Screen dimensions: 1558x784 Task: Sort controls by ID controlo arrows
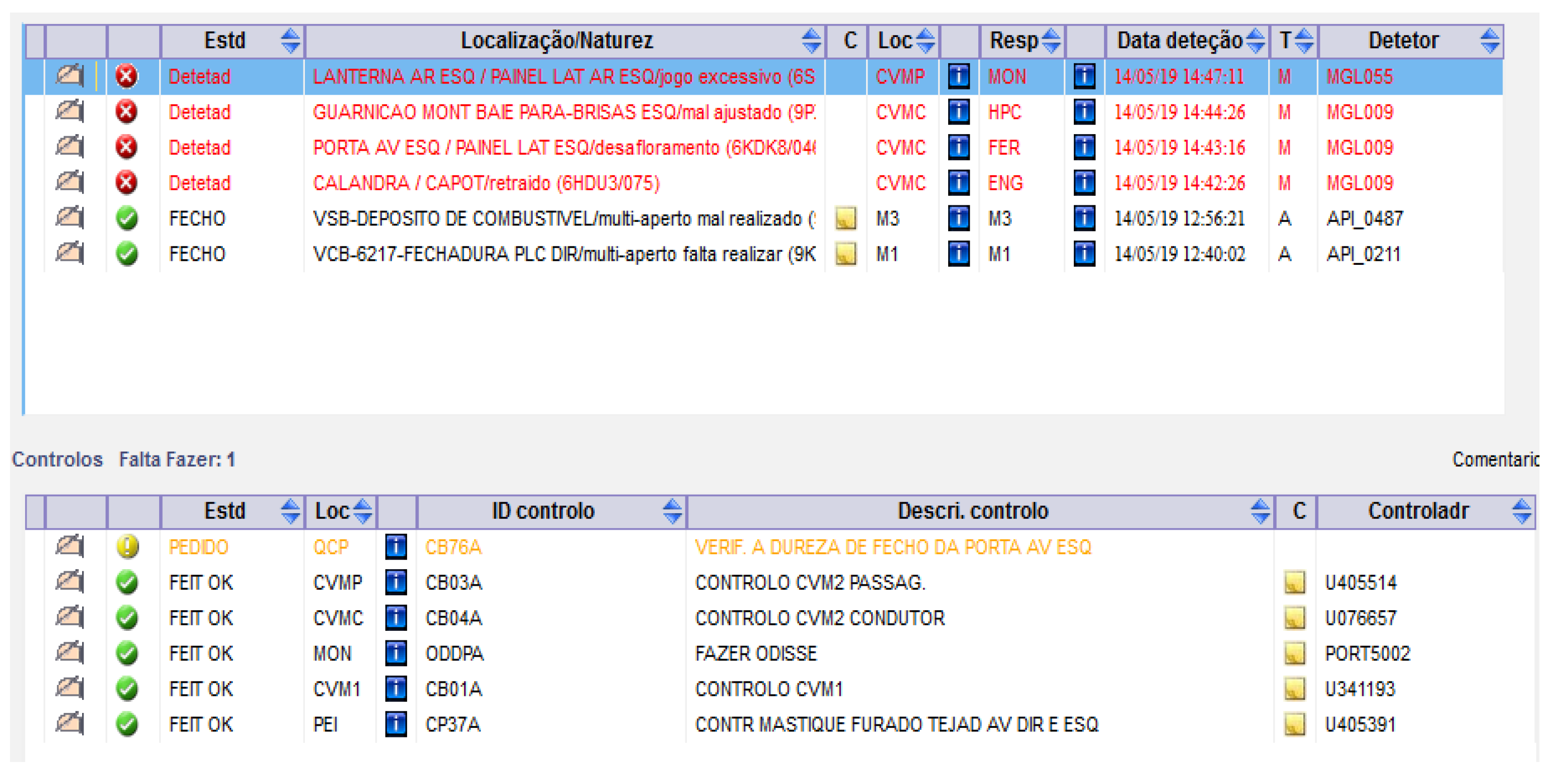(x=672, y=511)
